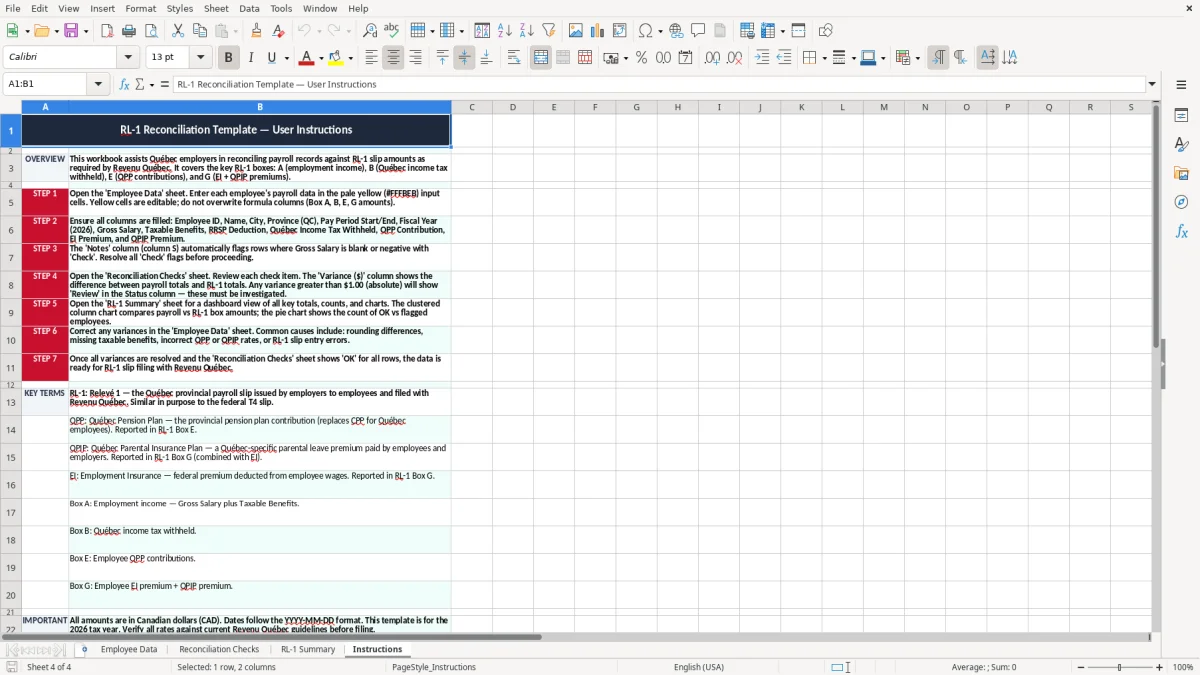Insert Image using toolbar icon
Viewport: 1200px width, 675px height.
[576, 31]
